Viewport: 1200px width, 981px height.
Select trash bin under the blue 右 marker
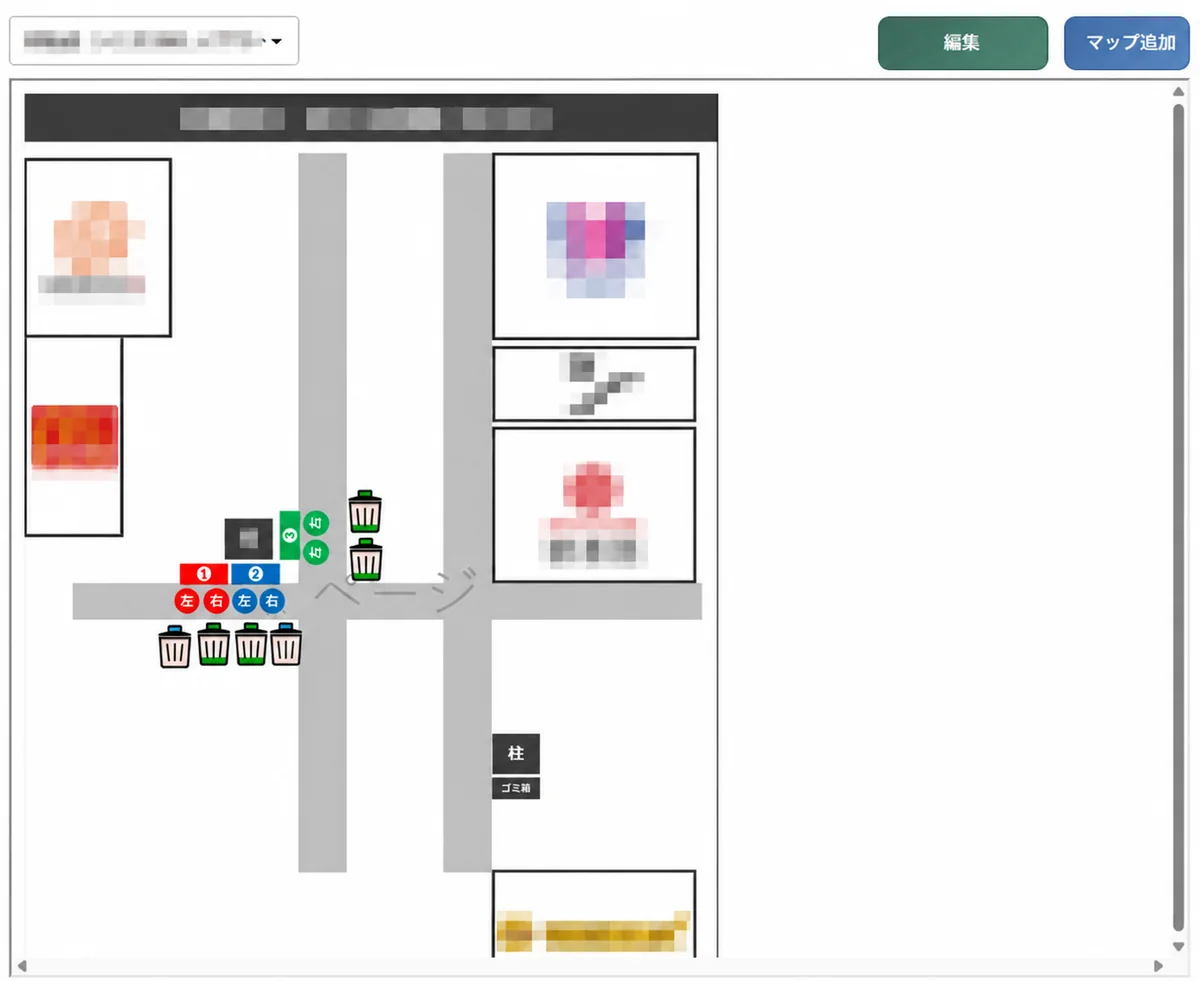(x=286, y=645)
